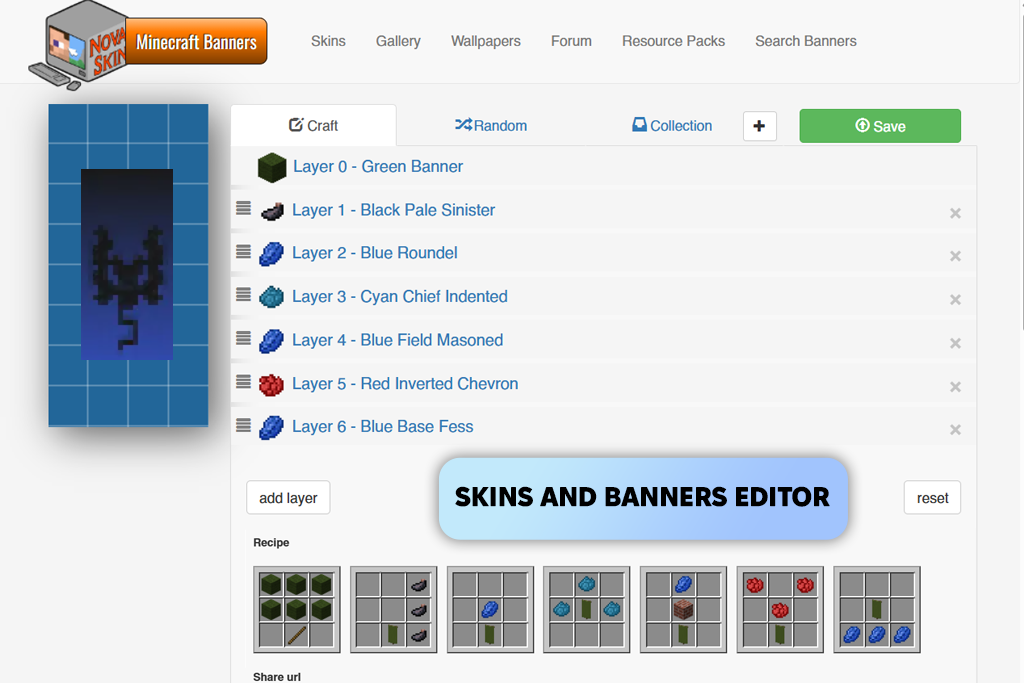Click the blue dye icon of Layer 2
Image resolution: width=1024 pixels, height=683 pixels.
tap(272, 254)
